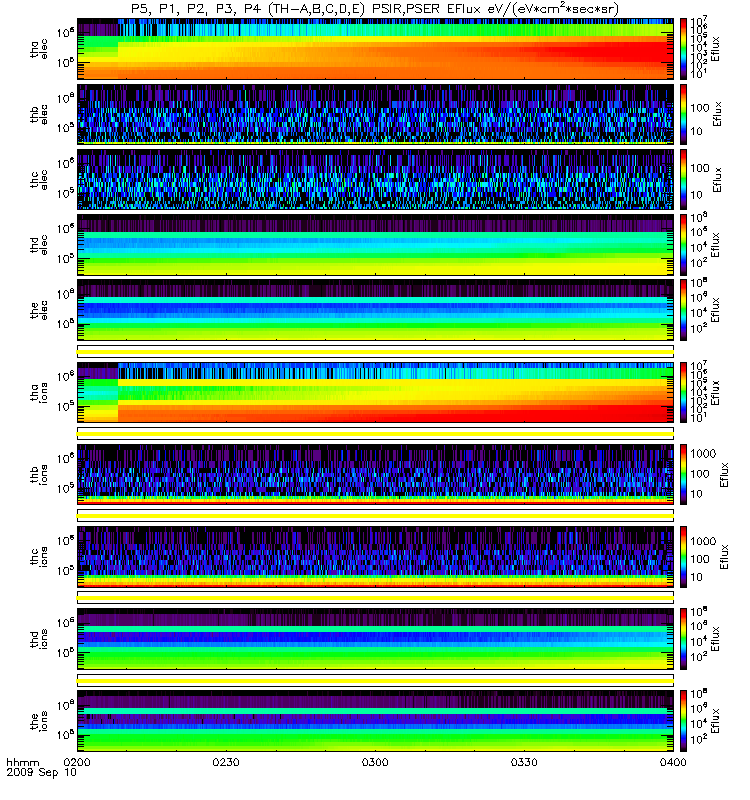Viewport: 750px width, 800px height.
Task: Click the tha ions spectrogram panel
Action: pos(376,393)
